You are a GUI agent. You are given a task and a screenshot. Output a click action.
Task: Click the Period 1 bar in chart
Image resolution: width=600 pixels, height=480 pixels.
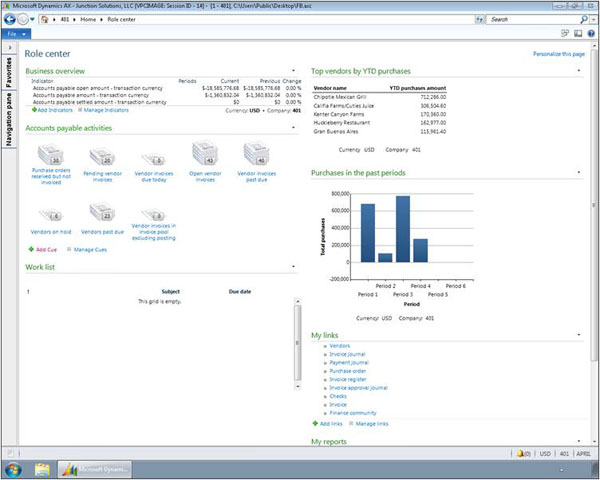(368, 233)
